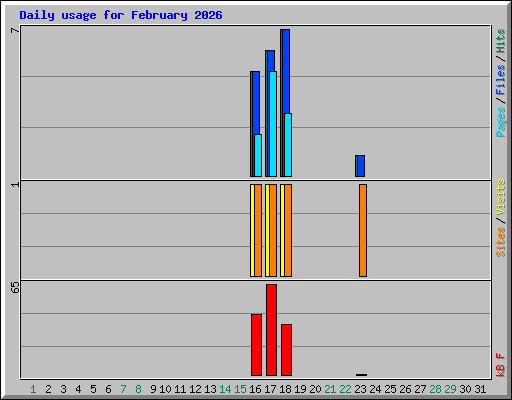Select the dark blue files bar for day 23
This screenshot has height=400, width=512.
click(361, 166)
